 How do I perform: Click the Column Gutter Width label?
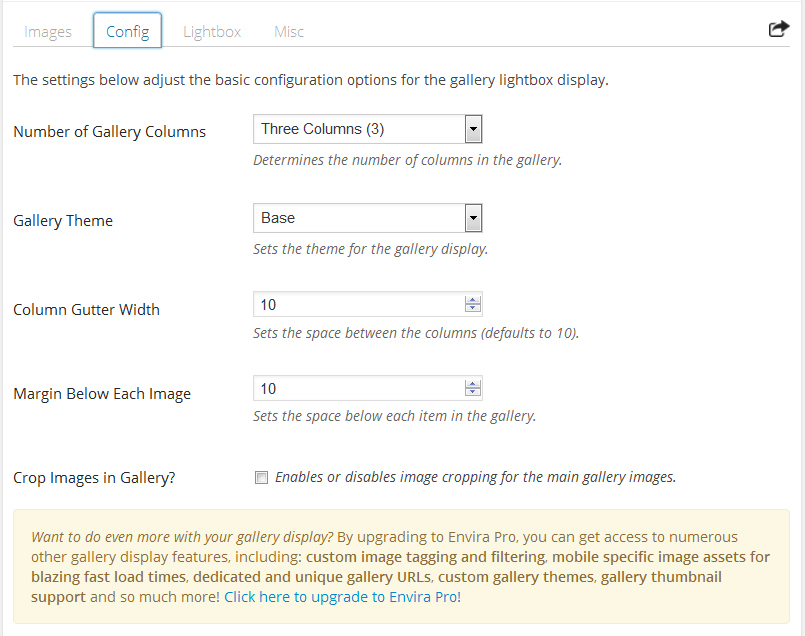coord(86,310)
